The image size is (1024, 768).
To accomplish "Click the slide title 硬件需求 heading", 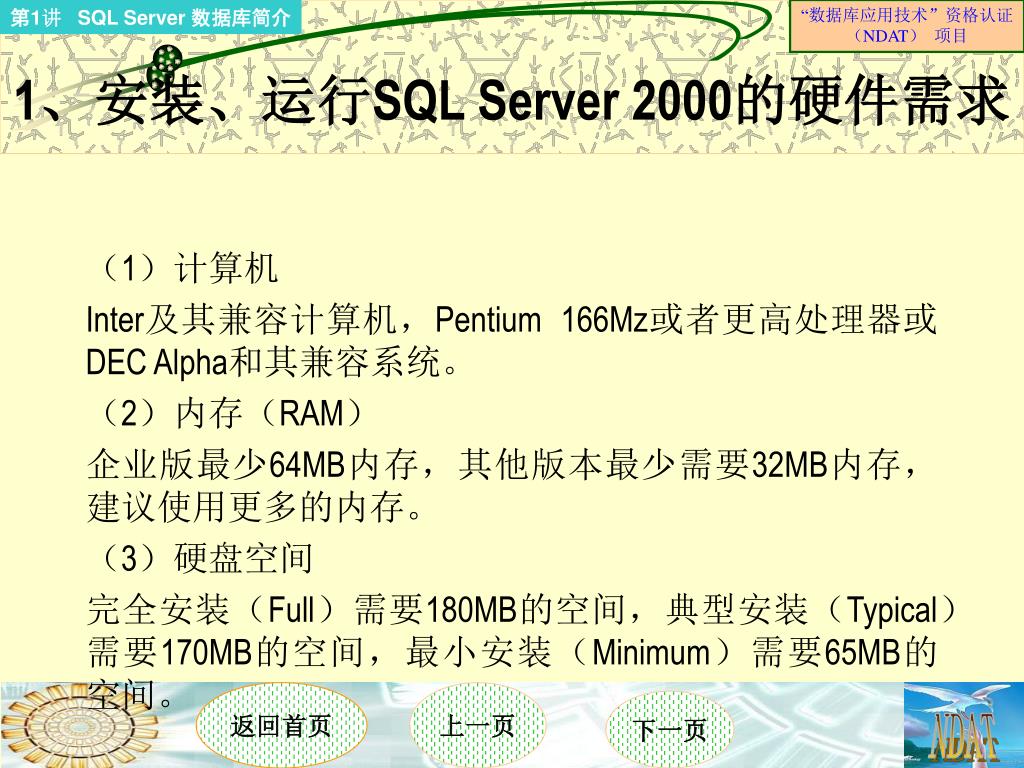I will (511, 101).
